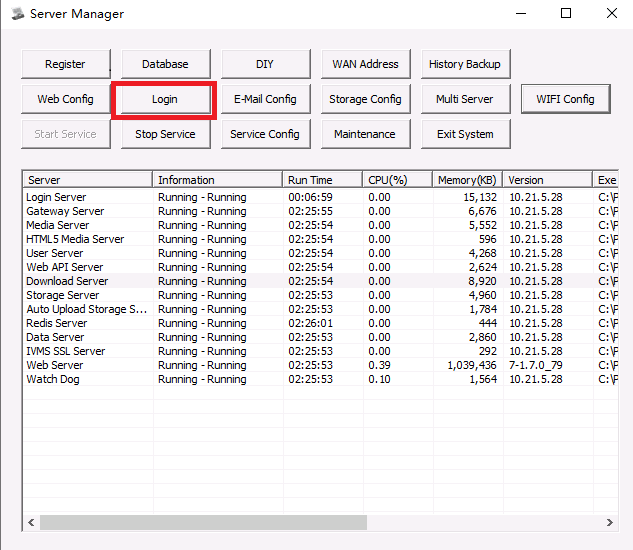Click Exit System

click(x=465, y=134)
